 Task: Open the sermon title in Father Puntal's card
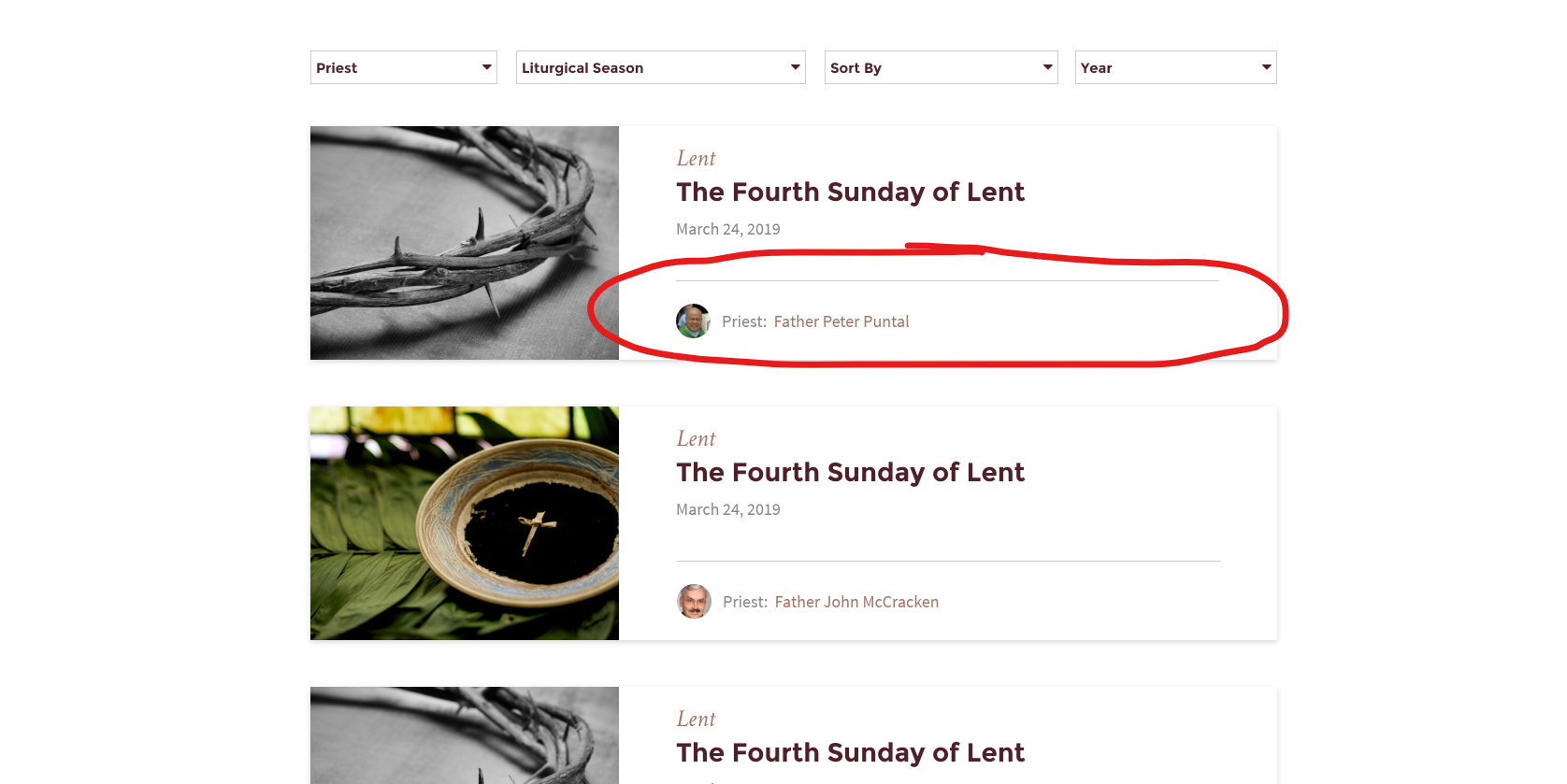point(850,192)
